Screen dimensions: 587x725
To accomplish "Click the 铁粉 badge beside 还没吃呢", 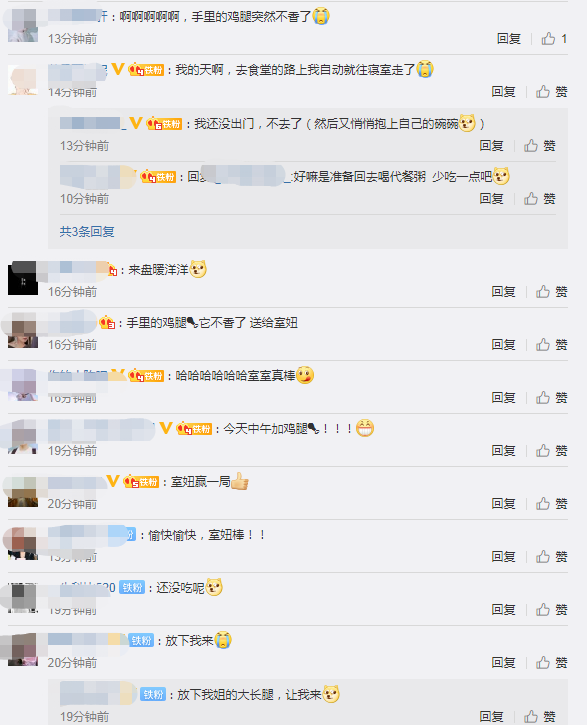I will [x=132, y=588].
